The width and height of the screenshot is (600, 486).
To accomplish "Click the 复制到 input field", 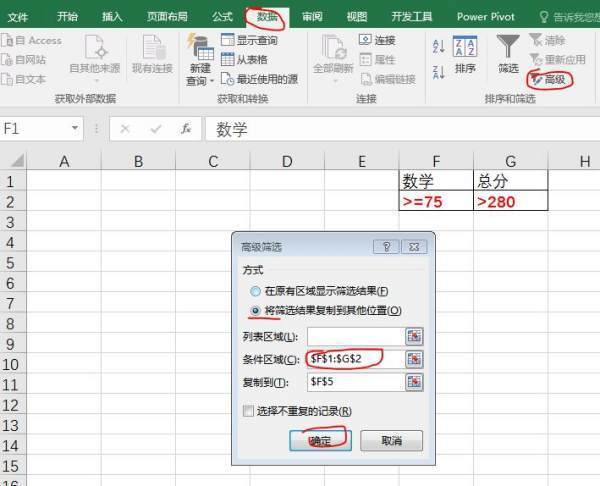I will pos(356,382).
